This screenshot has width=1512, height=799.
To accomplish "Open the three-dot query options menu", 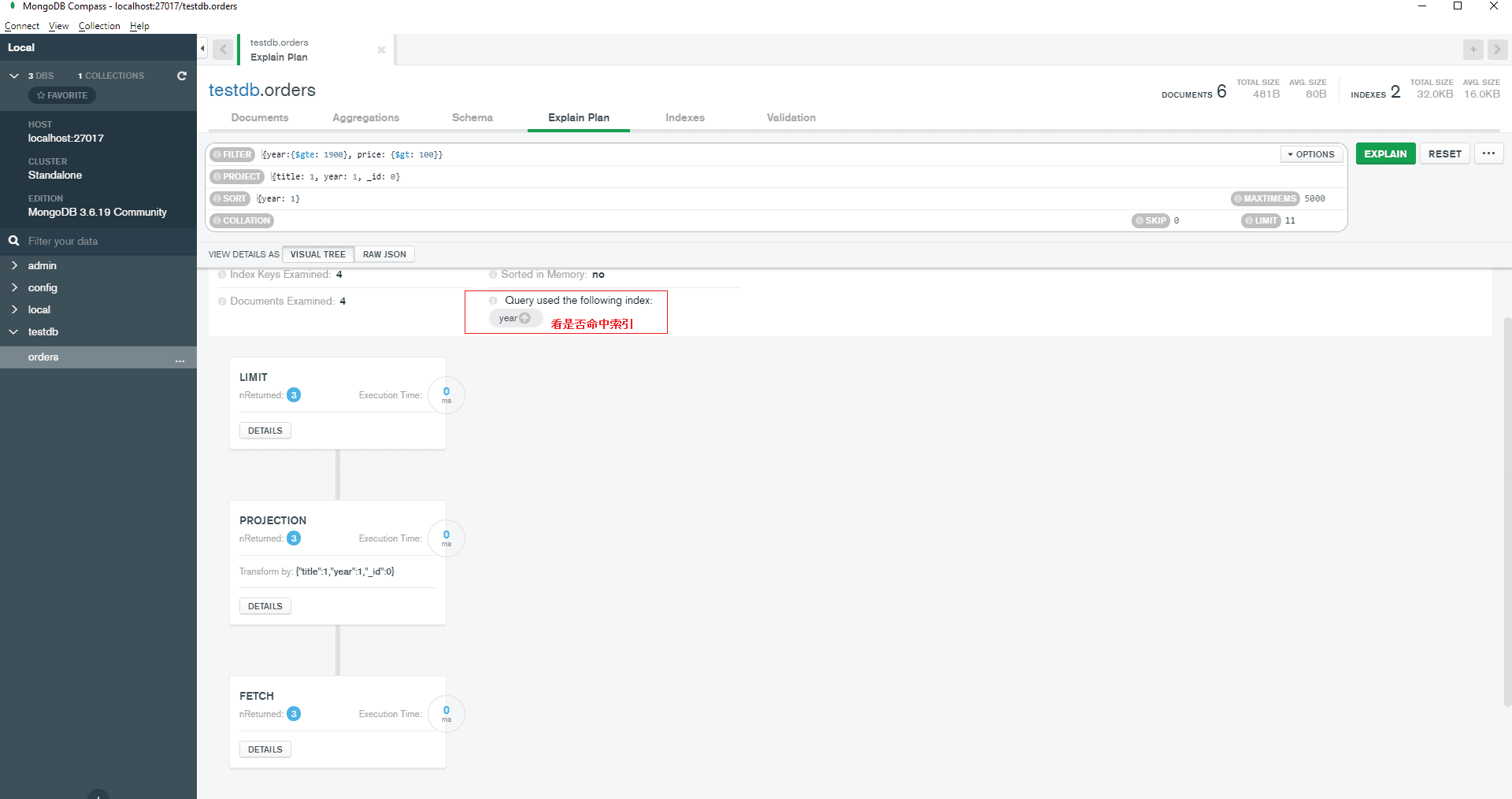I will (x=1488, y=154).
